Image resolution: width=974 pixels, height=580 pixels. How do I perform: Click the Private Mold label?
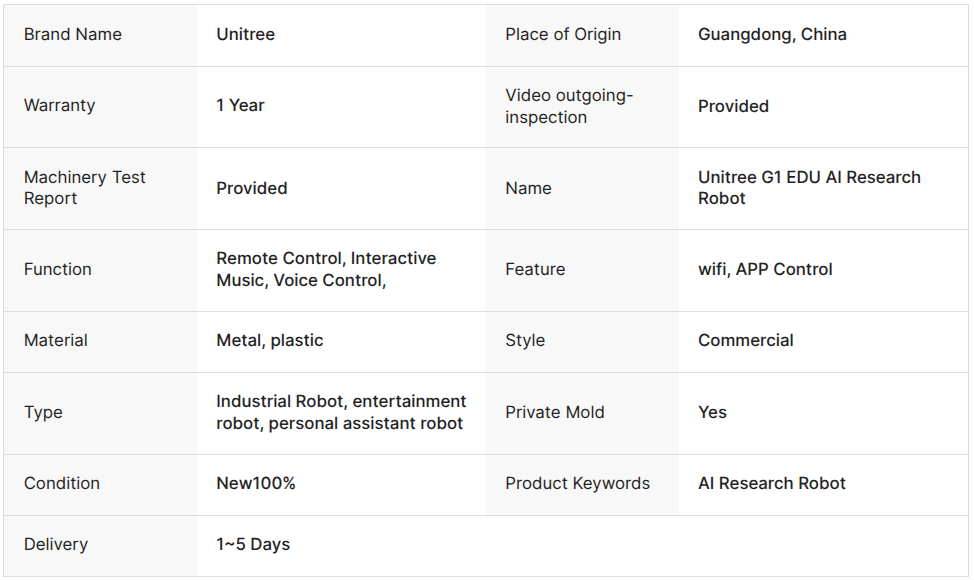(x=554, y=412)
